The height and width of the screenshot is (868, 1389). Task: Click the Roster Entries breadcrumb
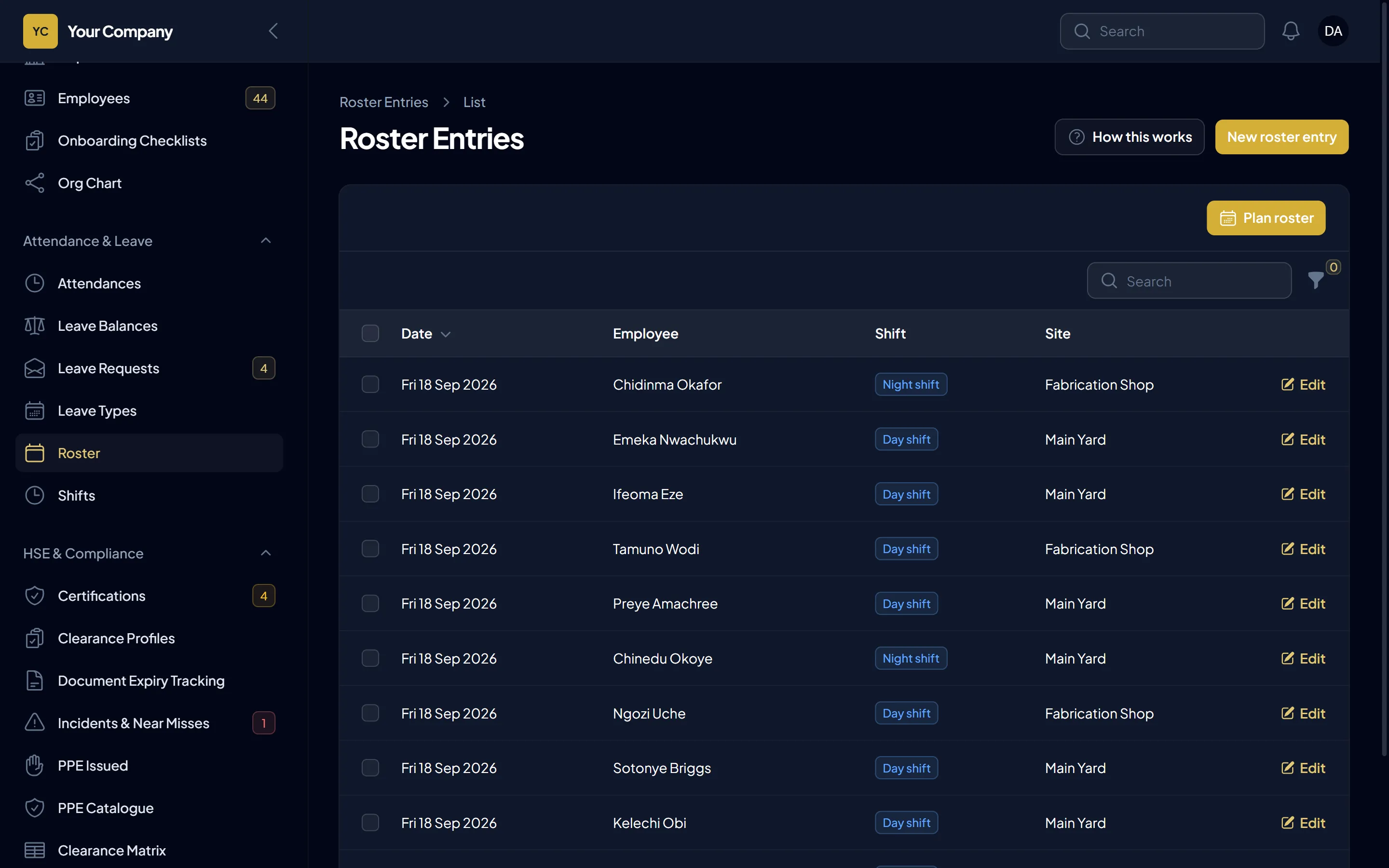383,102
